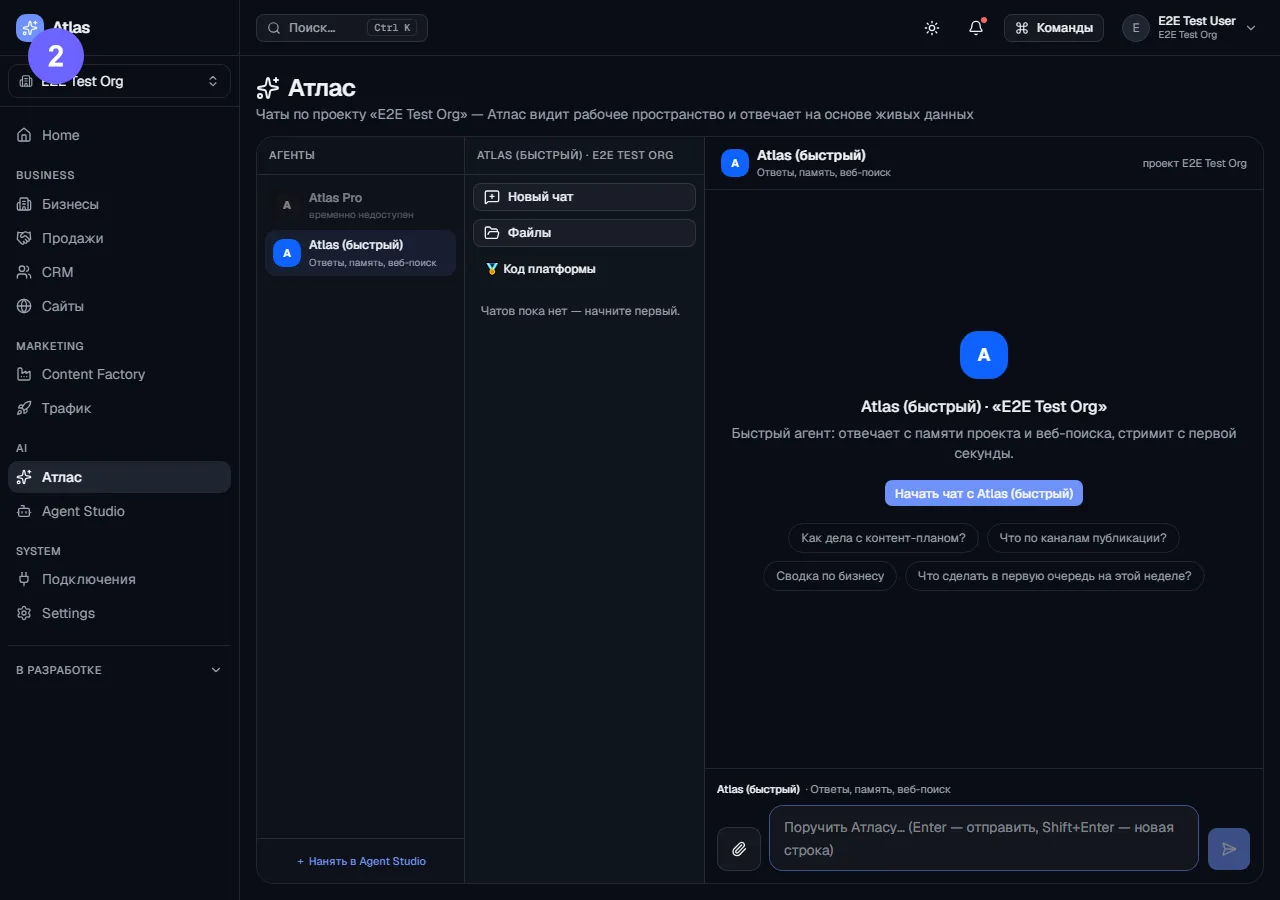
Task: Select the 'Сводка по бизнесу' suggestion
Action: click(830, 576)
